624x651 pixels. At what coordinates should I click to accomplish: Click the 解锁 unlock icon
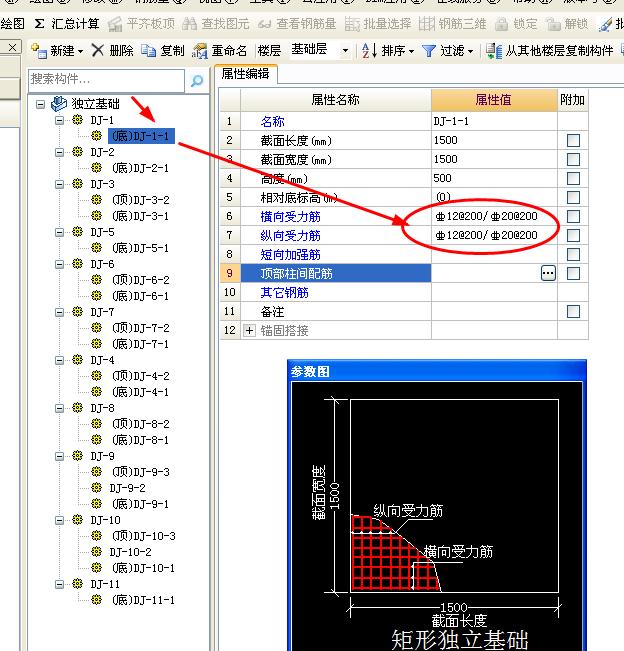553,24
